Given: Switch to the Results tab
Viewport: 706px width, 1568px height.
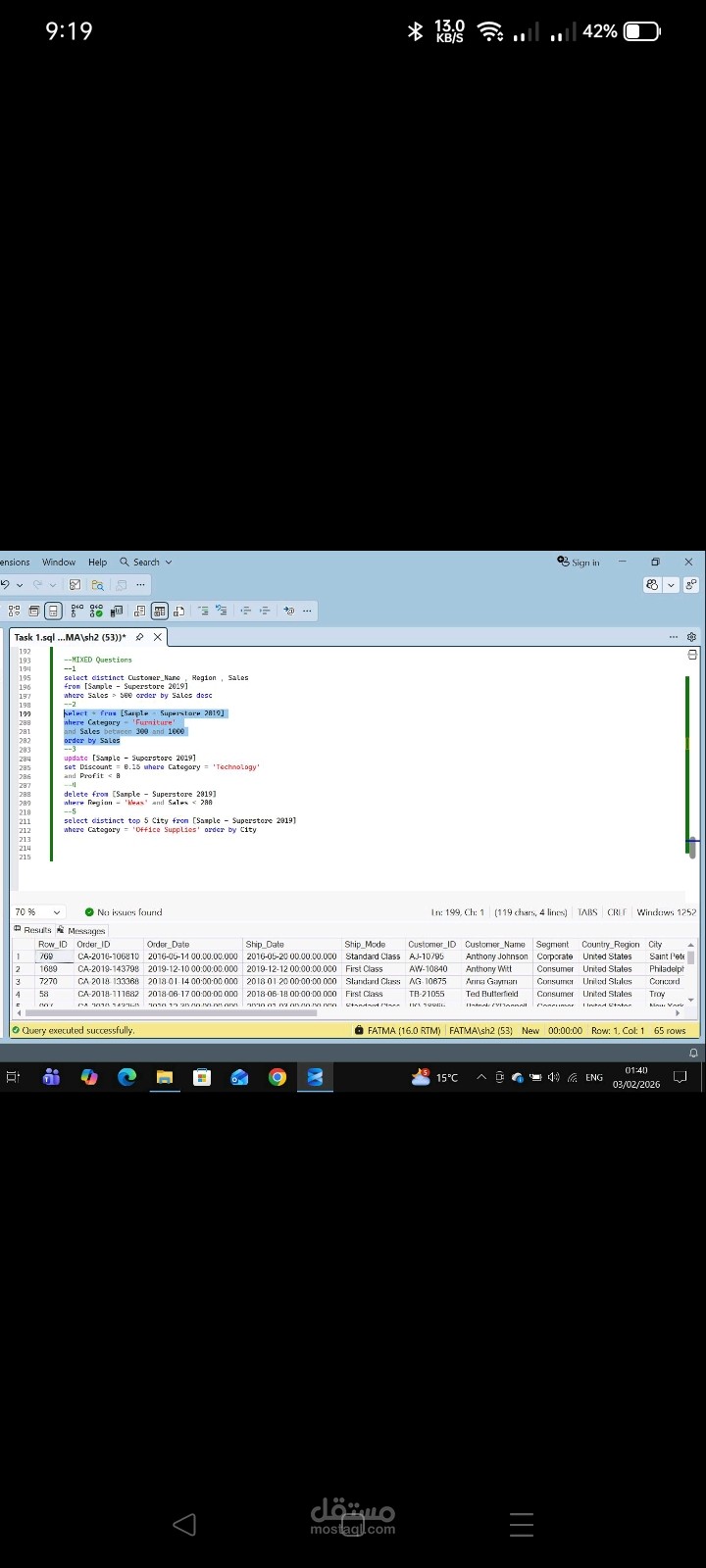Looking at the screenshot, I should coord(32,930).
